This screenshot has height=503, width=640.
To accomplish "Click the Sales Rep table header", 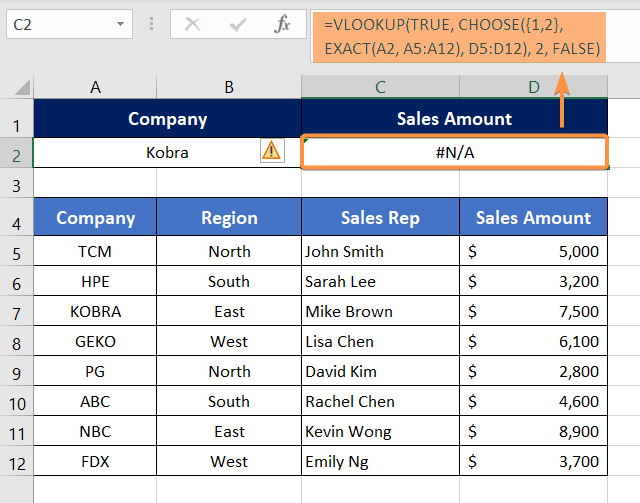I will point(380,217).
